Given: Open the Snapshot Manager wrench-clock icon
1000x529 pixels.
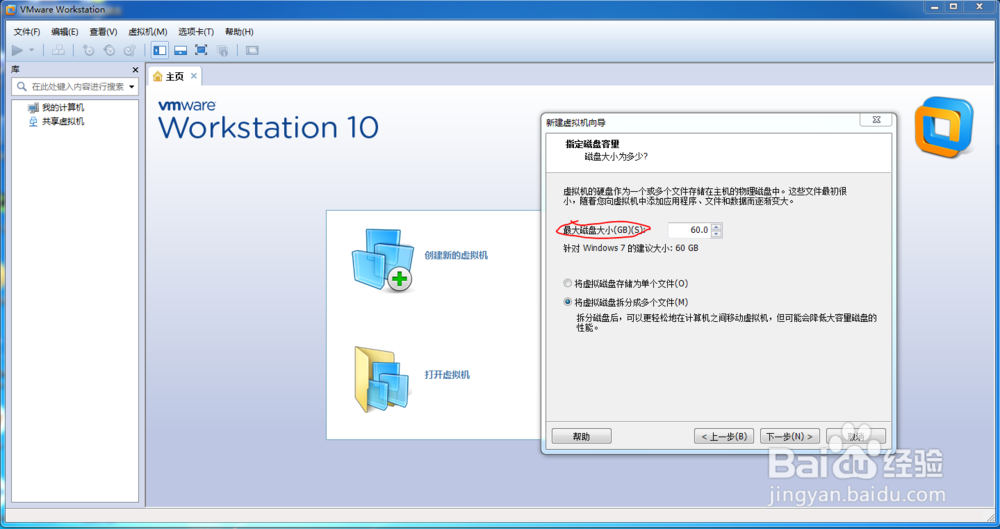Looking at the screenshot, I should click(x=129, y=50).
